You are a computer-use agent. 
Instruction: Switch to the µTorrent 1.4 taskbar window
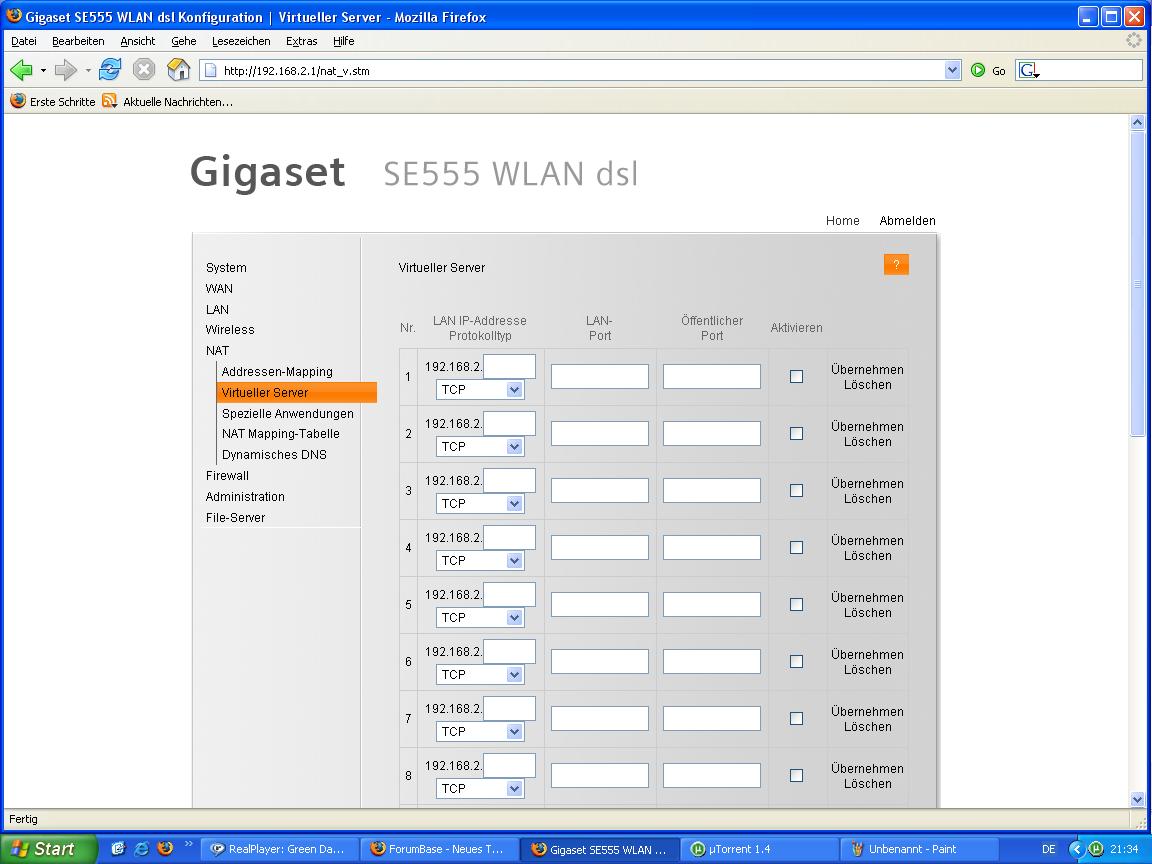pos(758,849)
